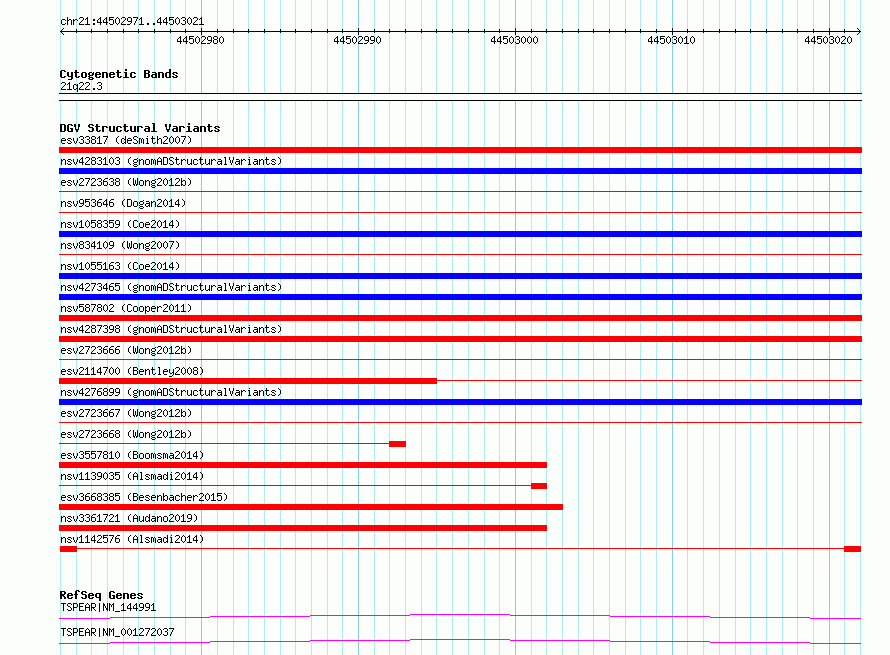This screenshot has height=655, width=890.
Task: Open variant nsv953646 (Dogan2014)
Action: pyautogui.click(x=123, y=203)
